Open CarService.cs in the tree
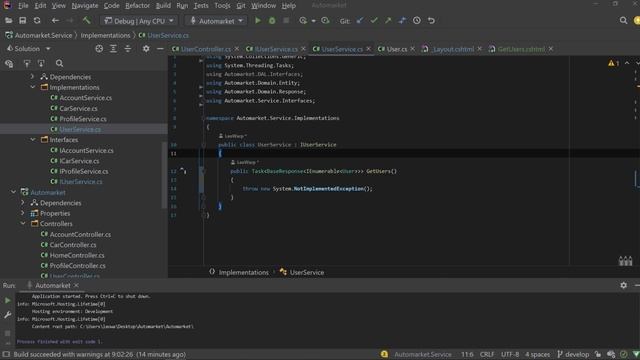Viewport: 640px width, 360px height. pyautogui.click(x=78, y=108)
